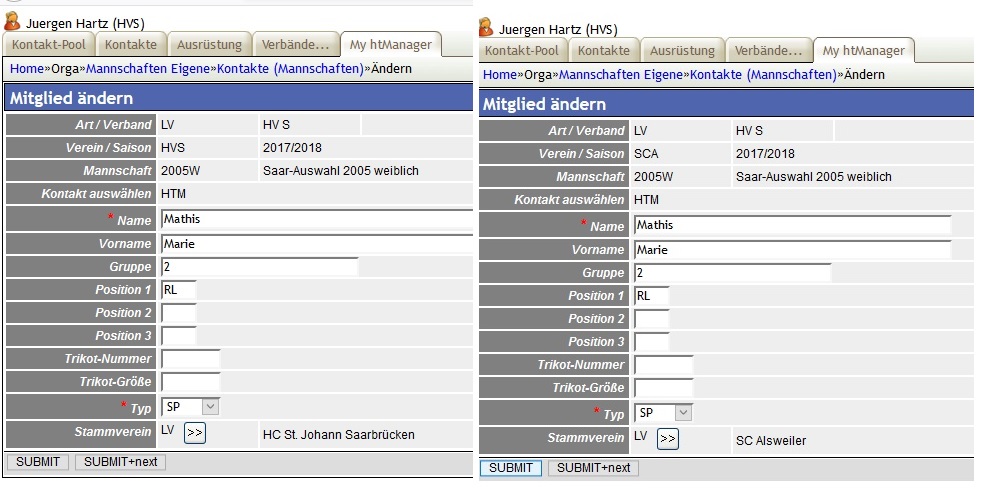This screenshot has width=985, height=491.
Task: Switch to the Kontakt-Pool tab in the left panel
Action: tap(49, 45)
